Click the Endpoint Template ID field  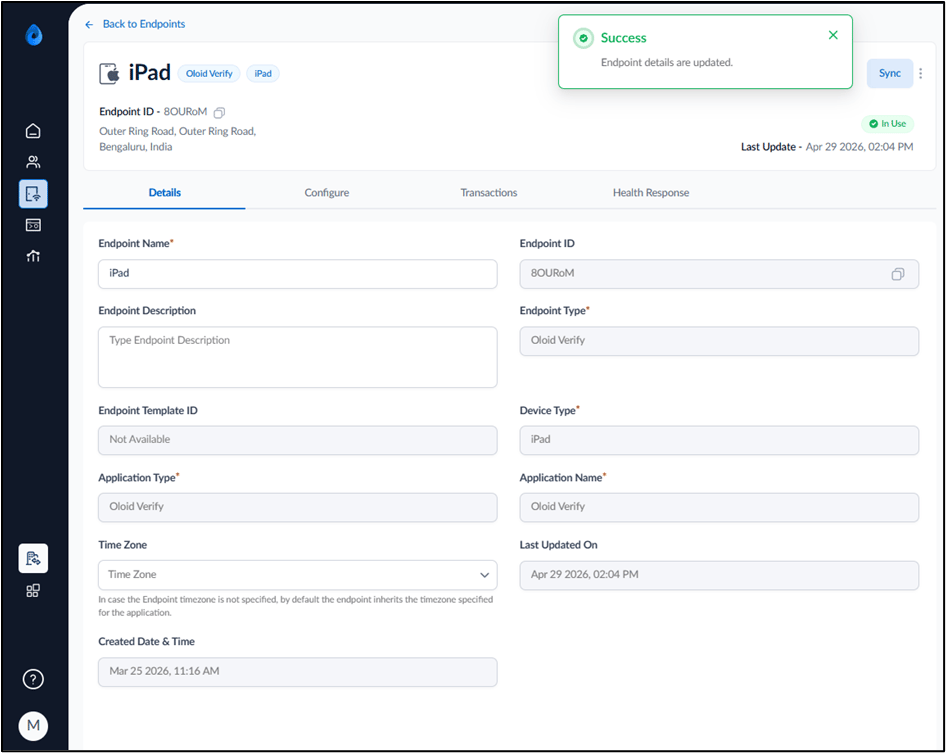pos(297,440)
